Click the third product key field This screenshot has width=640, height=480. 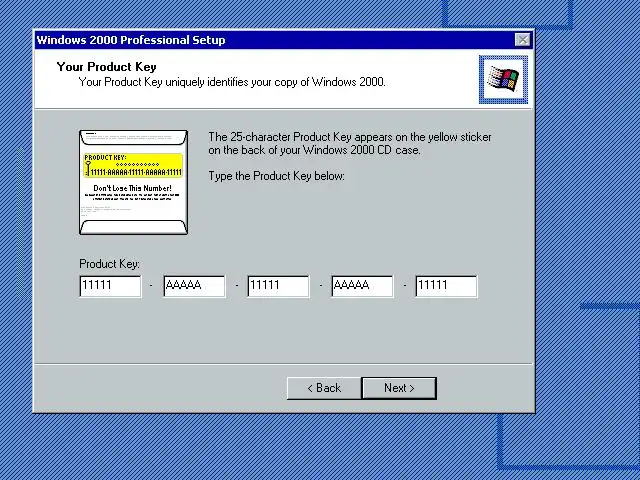click(x=278, y=286)
